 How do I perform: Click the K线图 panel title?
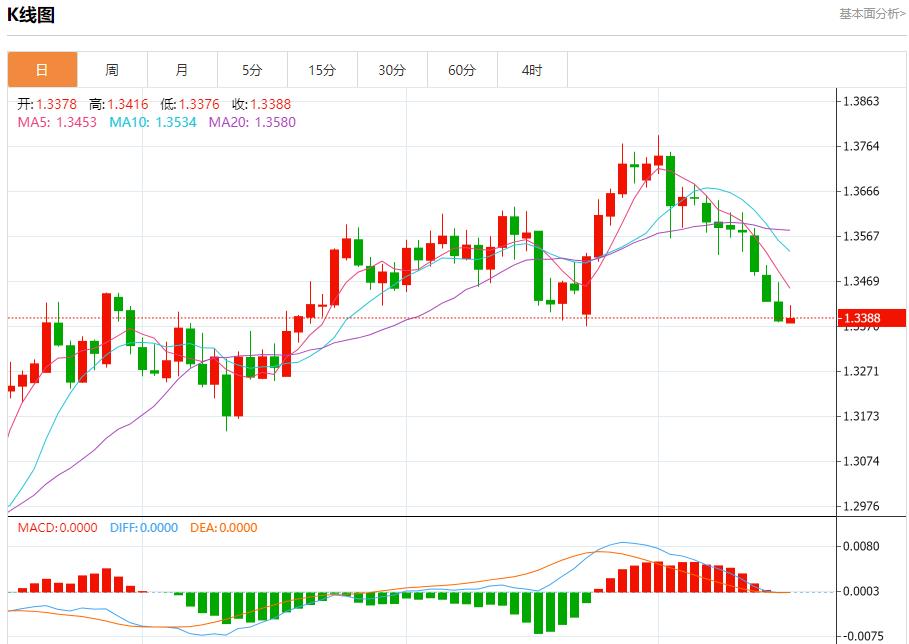(x=32, y=15)
